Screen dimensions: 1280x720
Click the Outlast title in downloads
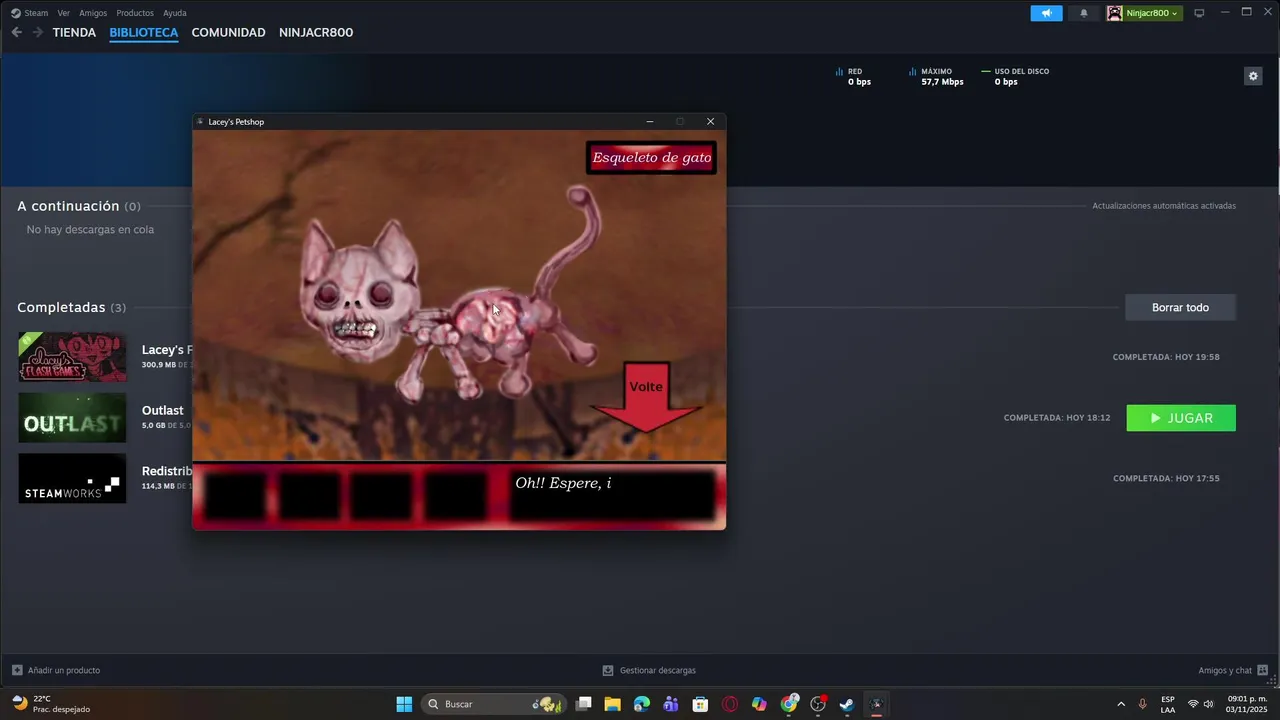pyautogui.click(x=162, y=410)
